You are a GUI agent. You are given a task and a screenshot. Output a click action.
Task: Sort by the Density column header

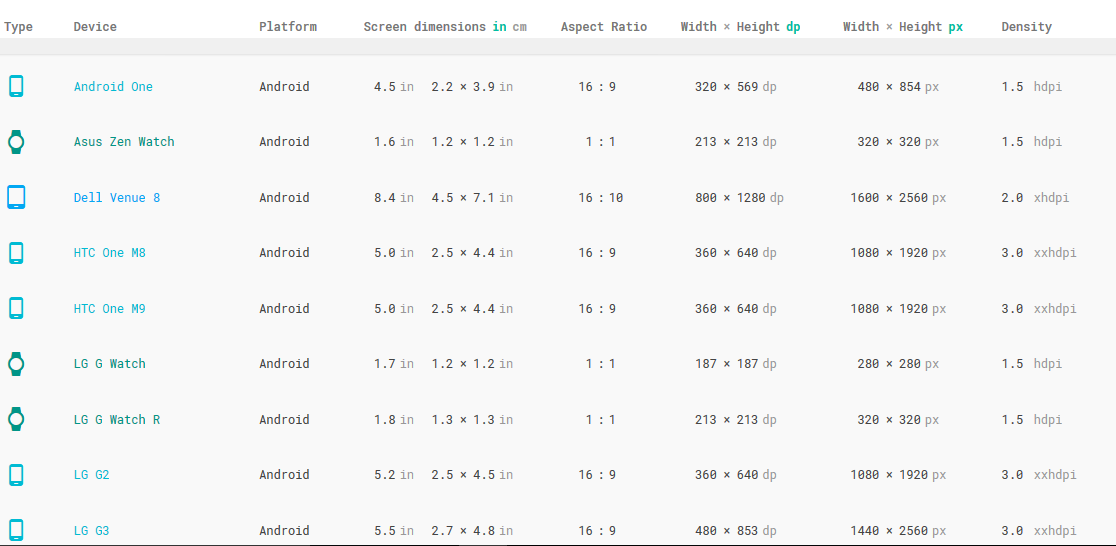tap(1026, 27)
